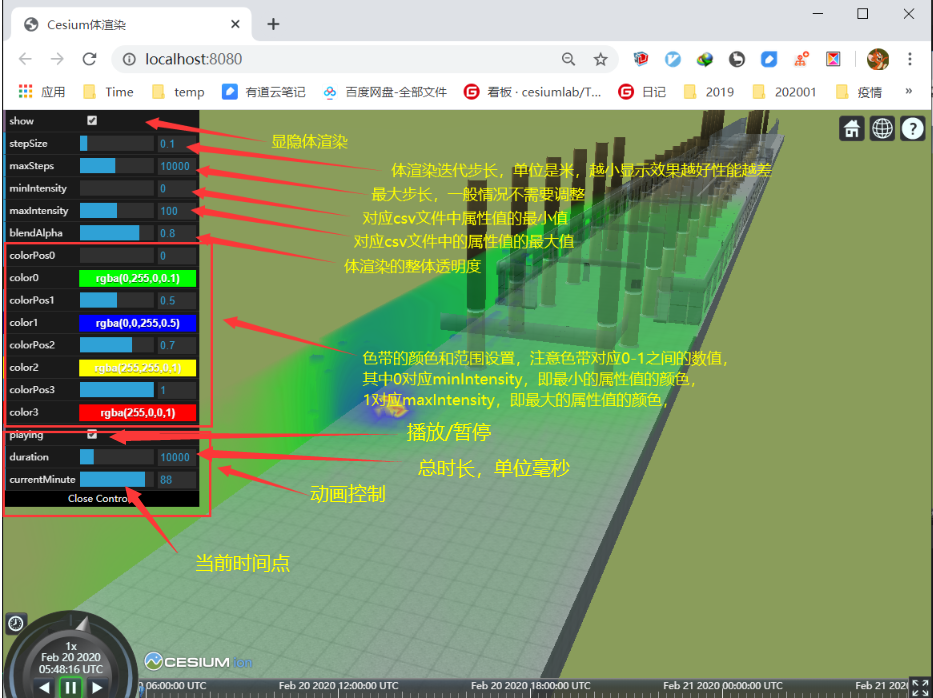This screenshot has height=698, width=933.
Task: Adjust the maxSteps slider
Action: [117, 166]
